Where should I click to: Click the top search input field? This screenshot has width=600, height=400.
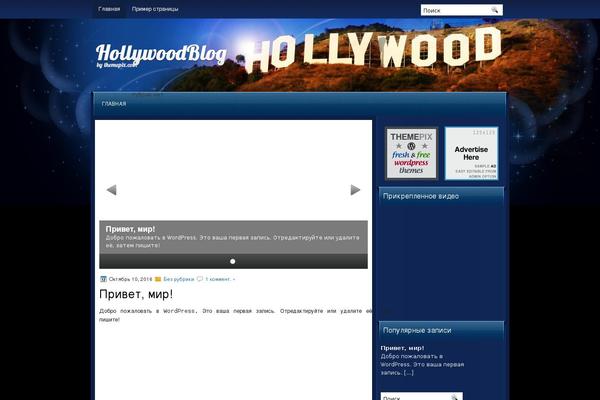click(461, 10)
